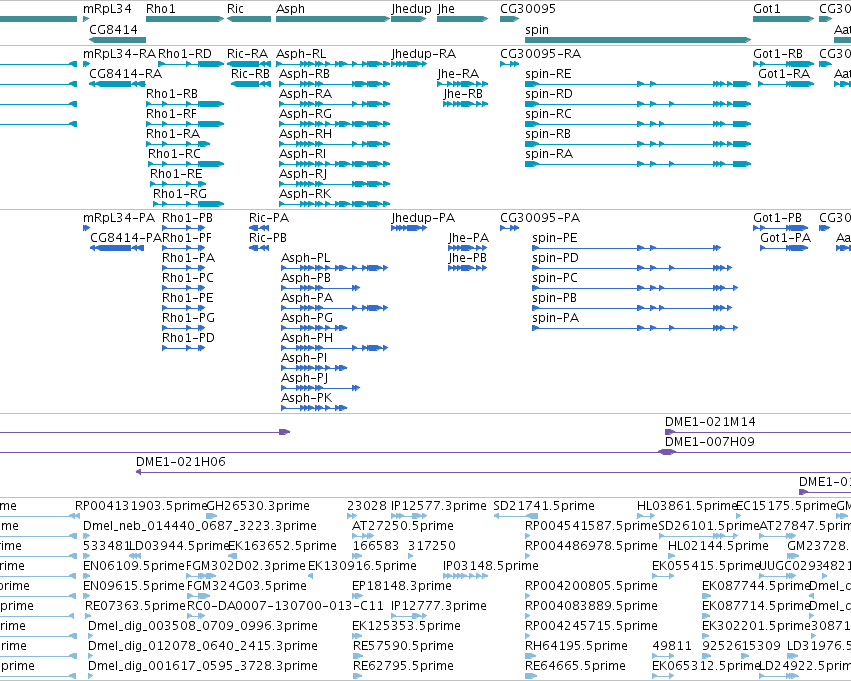Select the Ric gene label

click(x=235, y=9)
